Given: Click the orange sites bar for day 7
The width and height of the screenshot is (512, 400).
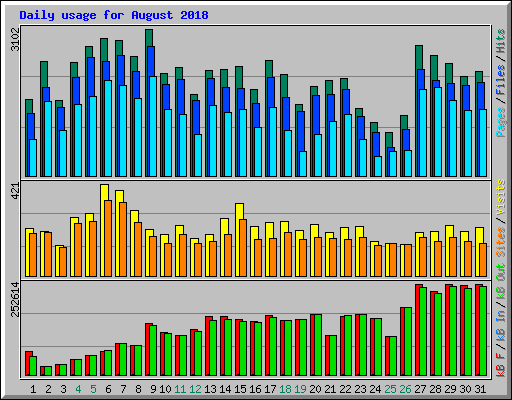Looking at the screenshot, I should 123,239.
